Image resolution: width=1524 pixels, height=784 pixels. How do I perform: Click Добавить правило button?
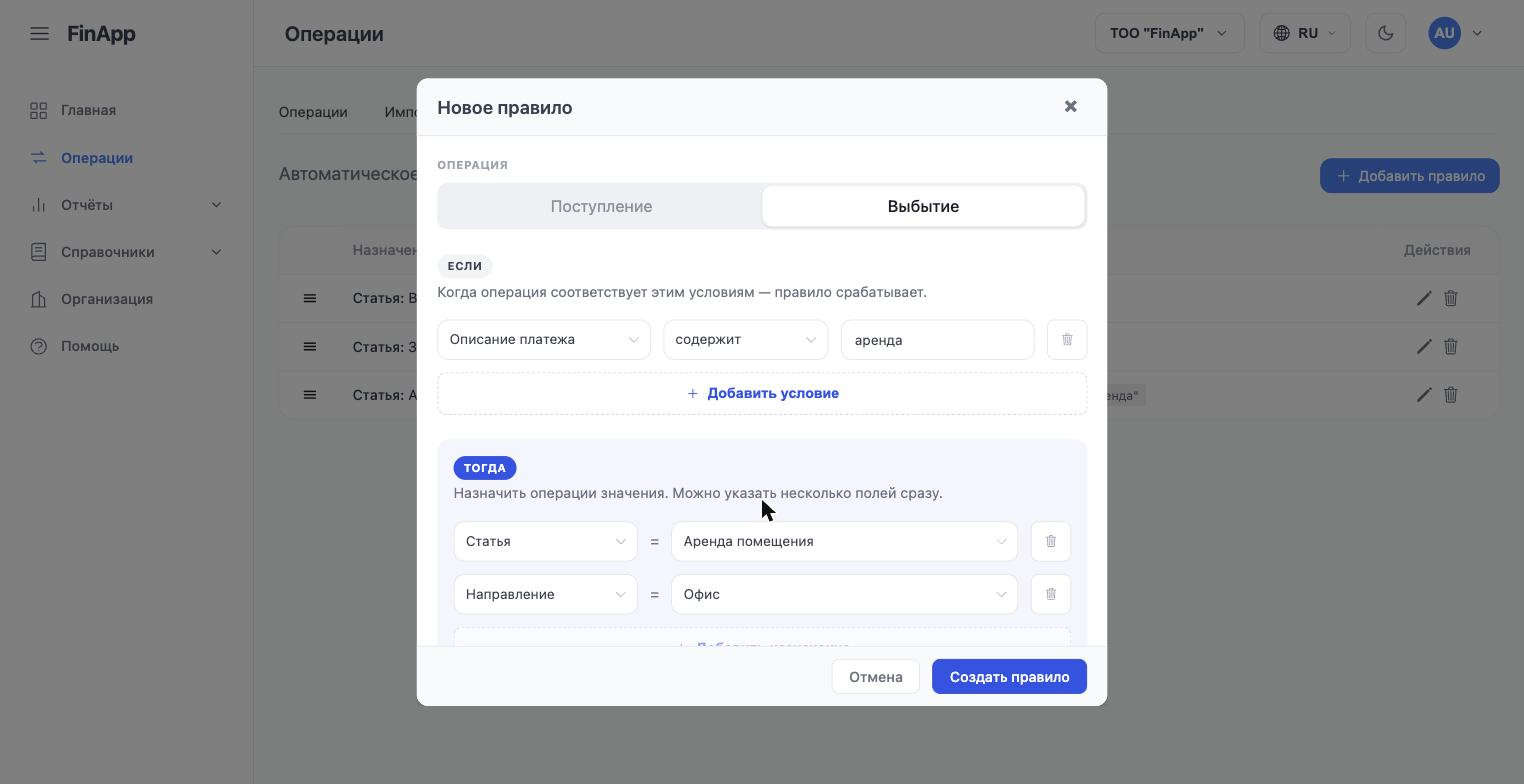click(1409, 176)
